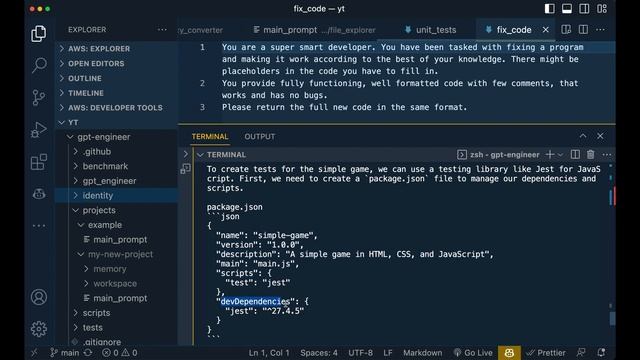Open terminal more actions ellipsis
Viewport: 640px width, 360px height.
click(607, 154)
